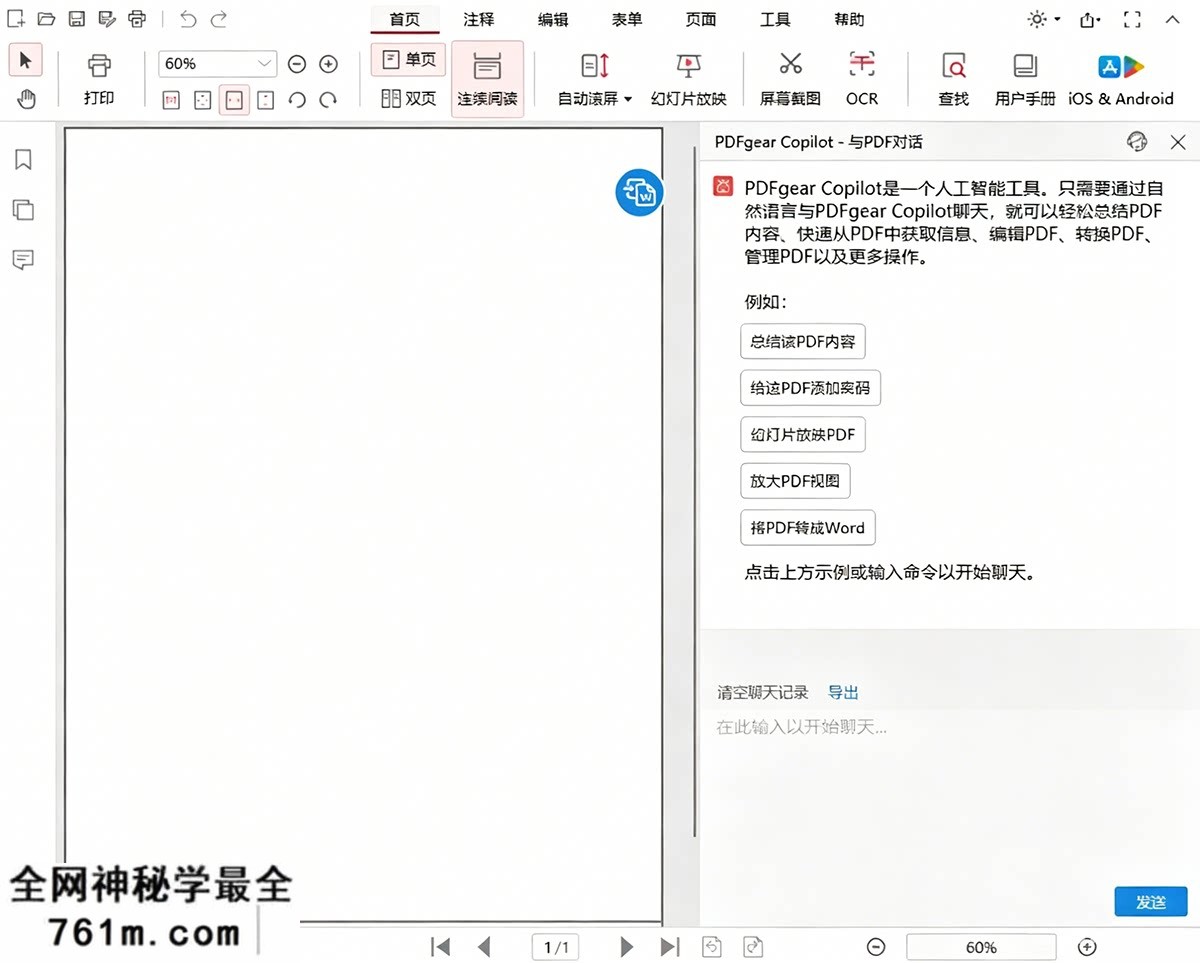Rotate the page clockwise
This screenshot has width=1200, height=963.
tap(328, 100)
